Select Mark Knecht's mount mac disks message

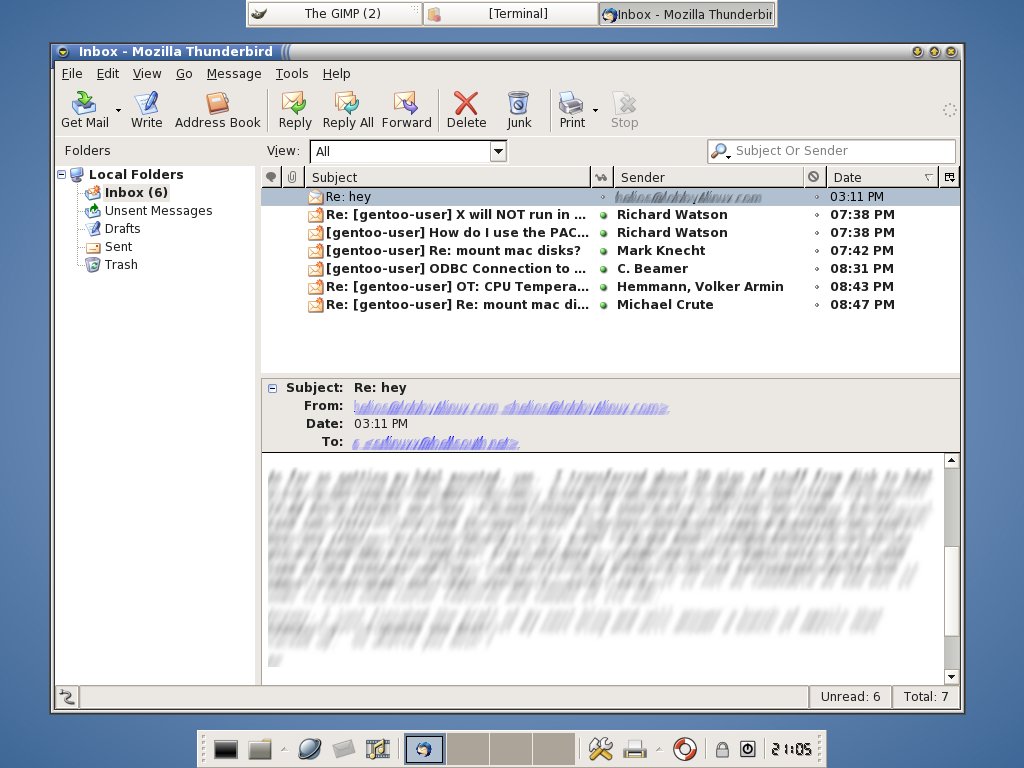[x=610, y=251]
